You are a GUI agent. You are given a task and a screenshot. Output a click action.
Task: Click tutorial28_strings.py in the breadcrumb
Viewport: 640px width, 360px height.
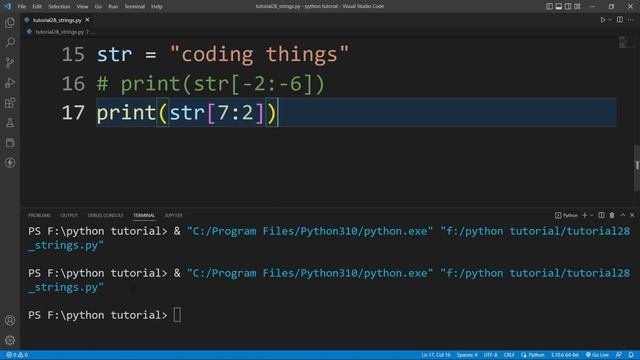(x=60, y=32)
